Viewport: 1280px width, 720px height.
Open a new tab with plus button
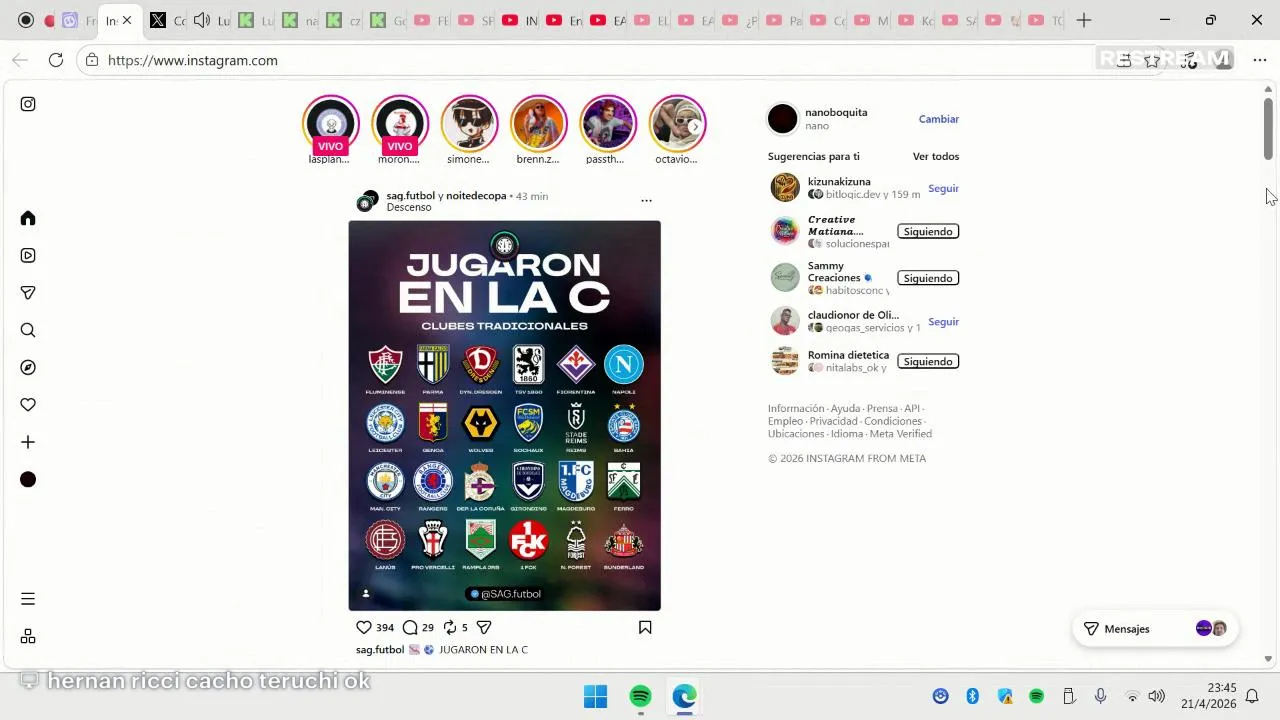(x=1084, y=20)
